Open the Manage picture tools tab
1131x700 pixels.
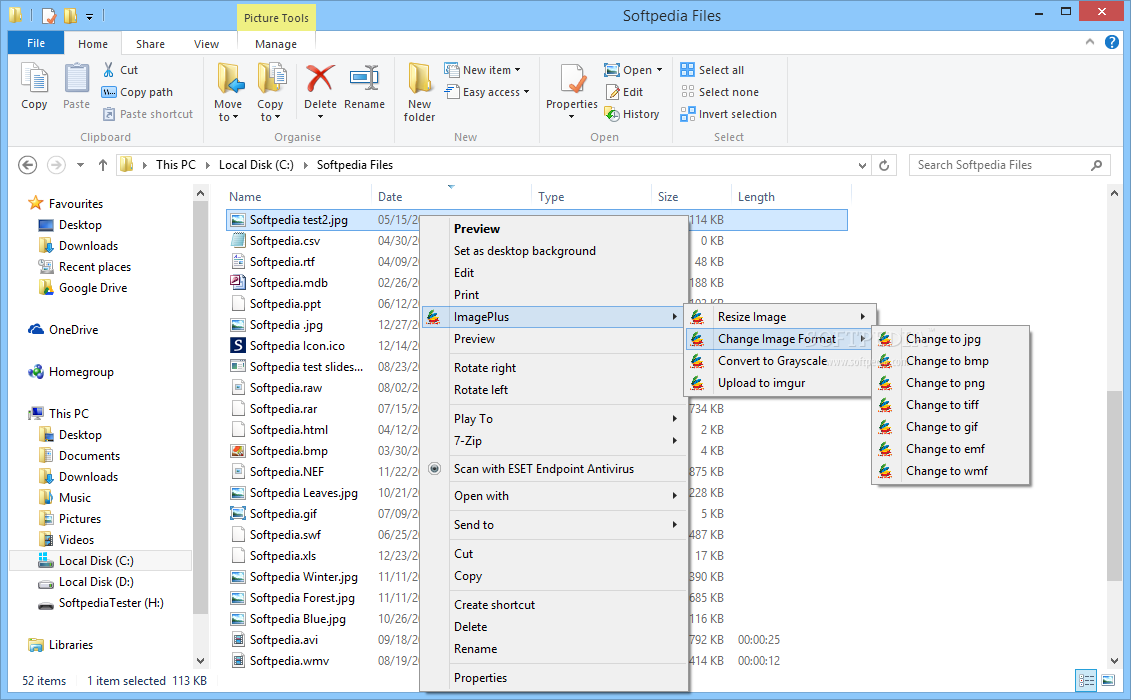tap(276, 44)
